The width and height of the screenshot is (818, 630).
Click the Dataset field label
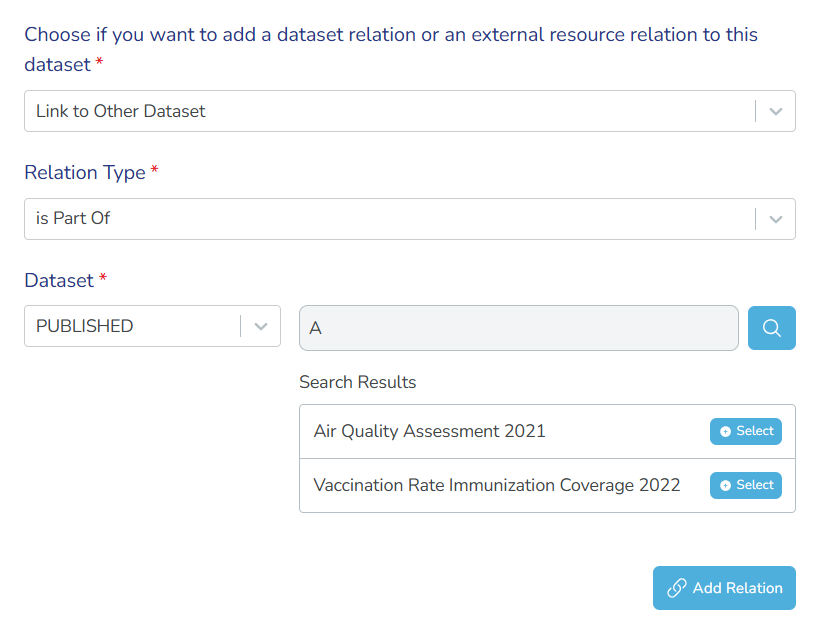pyautogui.click(x=58, y=281)
